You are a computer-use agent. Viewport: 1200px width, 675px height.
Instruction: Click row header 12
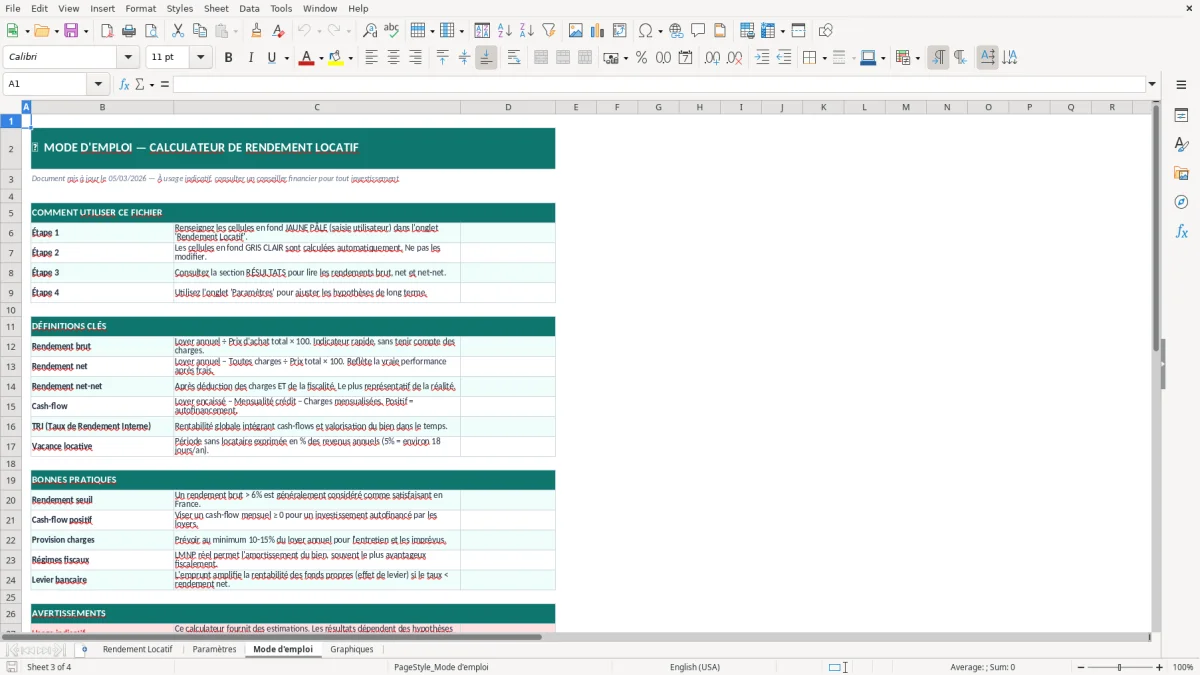click(x=11, y=346)
